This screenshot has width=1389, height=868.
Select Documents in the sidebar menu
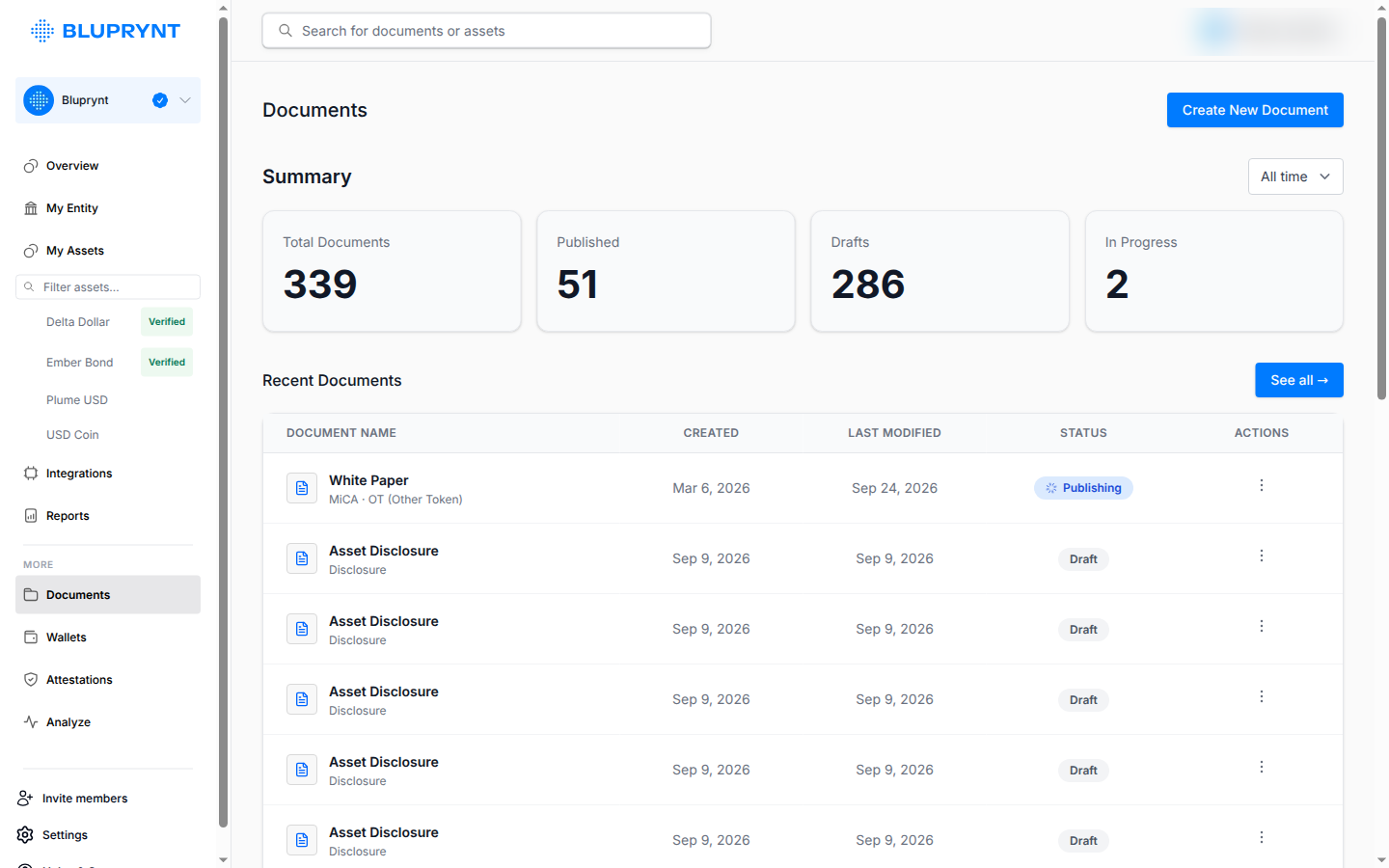[x=108, y=595]
